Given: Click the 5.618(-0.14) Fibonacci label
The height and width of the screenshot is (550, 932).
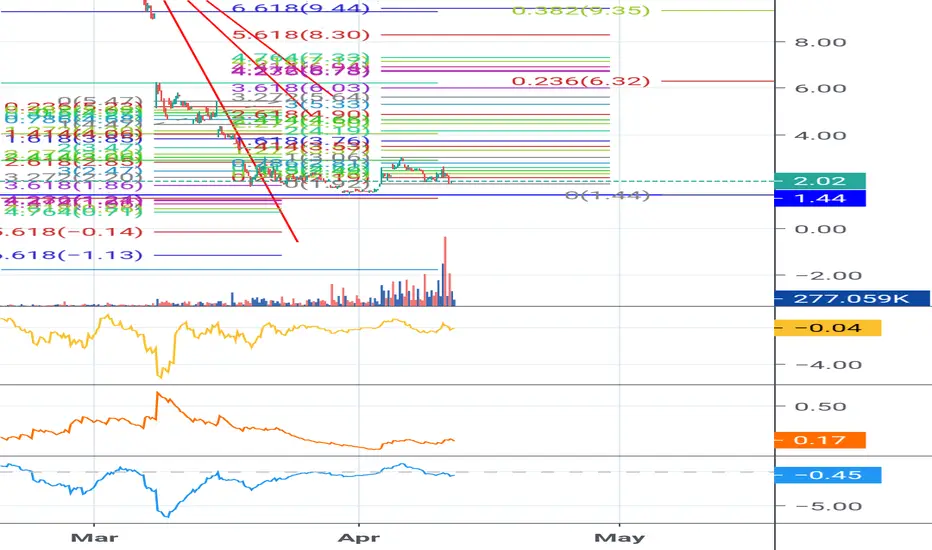Looking at the screenshot, I should (x=71, y=232).
